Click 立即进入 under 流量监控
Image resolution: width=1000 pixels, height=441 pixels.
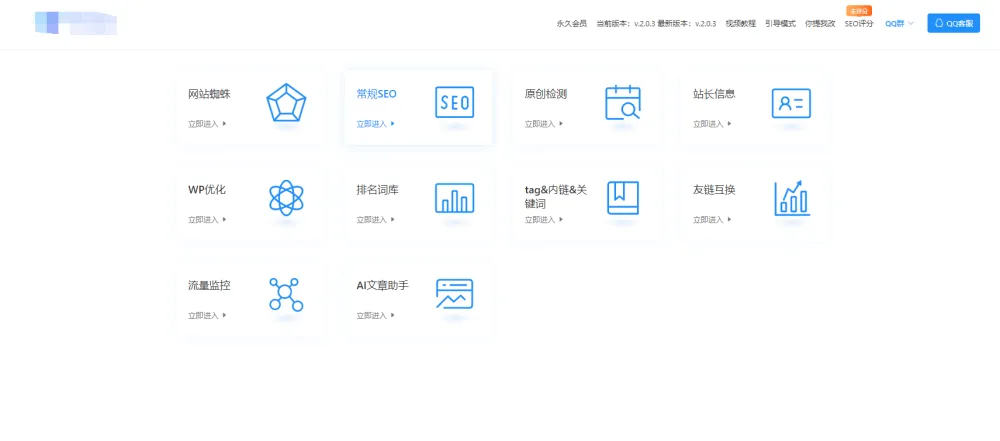207,315
